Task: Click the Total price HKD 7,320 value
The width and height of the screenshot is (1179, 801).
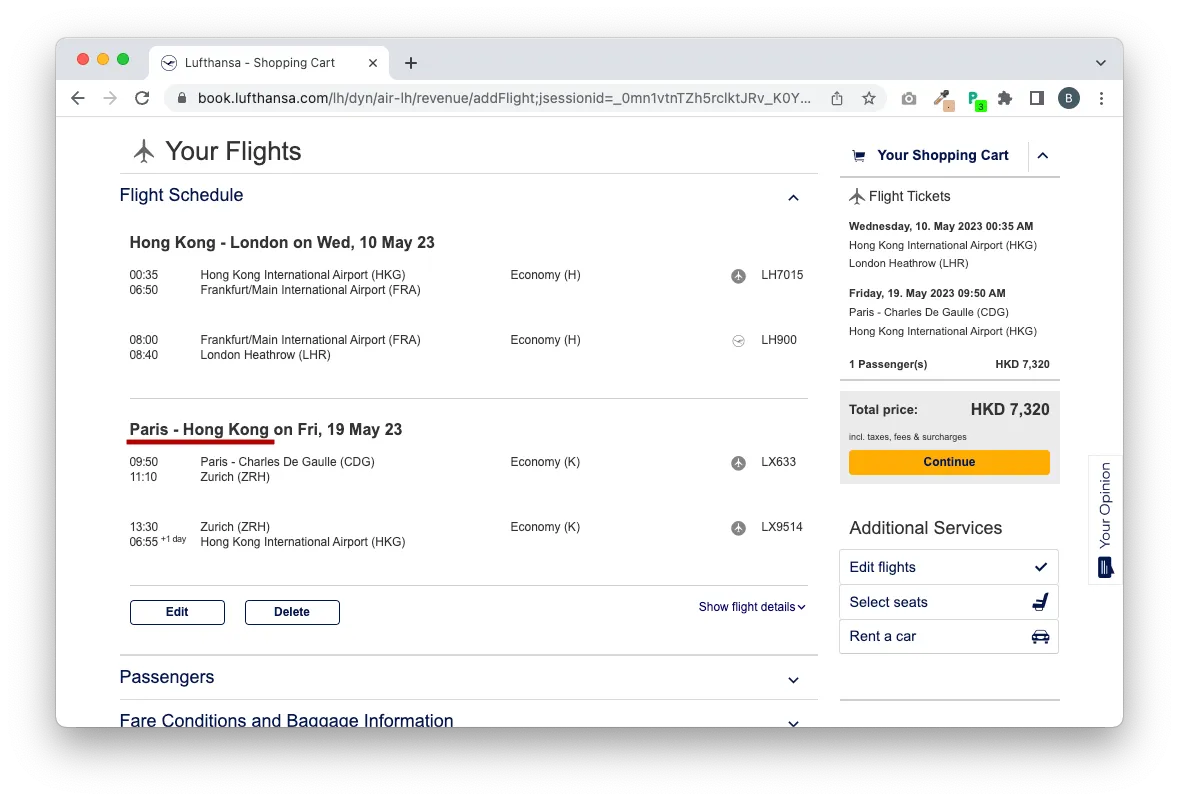Action: coord(1010,410)
